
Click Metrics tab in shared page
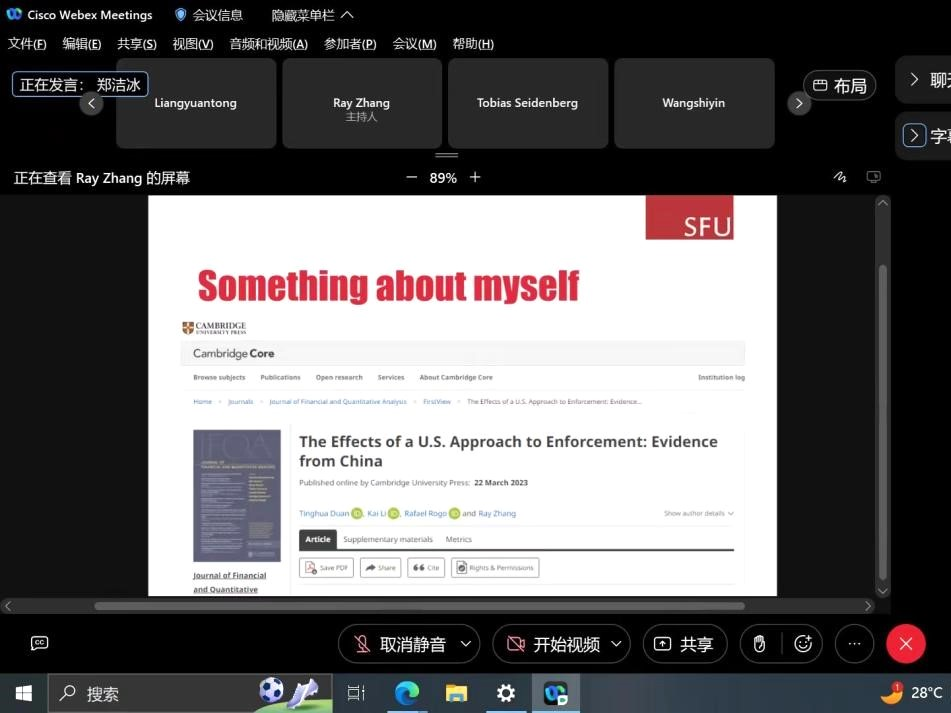tap(459, 539)
